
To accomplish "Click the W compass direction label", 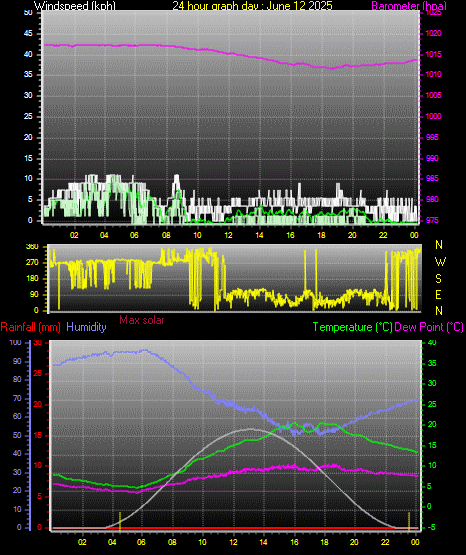I will (440, 262).
